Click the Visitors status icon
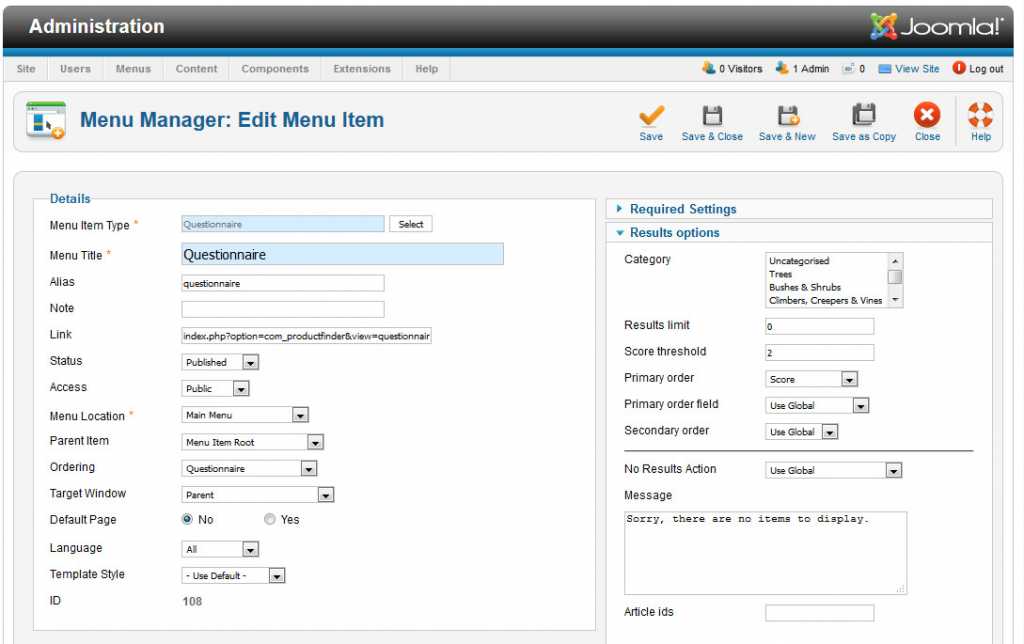 (x=709, y=68)
